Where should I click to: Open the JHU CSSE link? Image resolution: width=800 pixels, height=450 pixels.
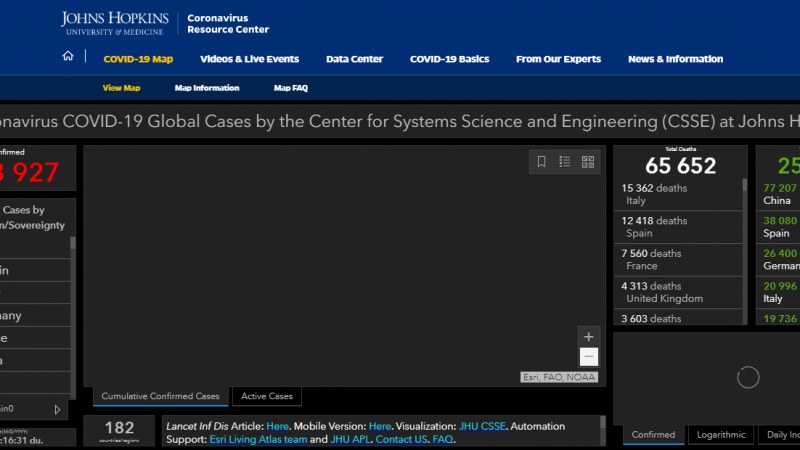point(482,426)
